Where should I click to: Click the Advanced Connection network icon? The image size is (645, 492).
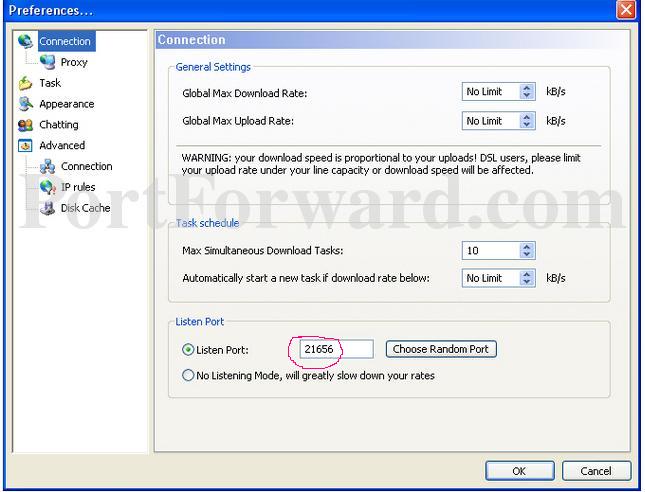[x=48, y=166]
